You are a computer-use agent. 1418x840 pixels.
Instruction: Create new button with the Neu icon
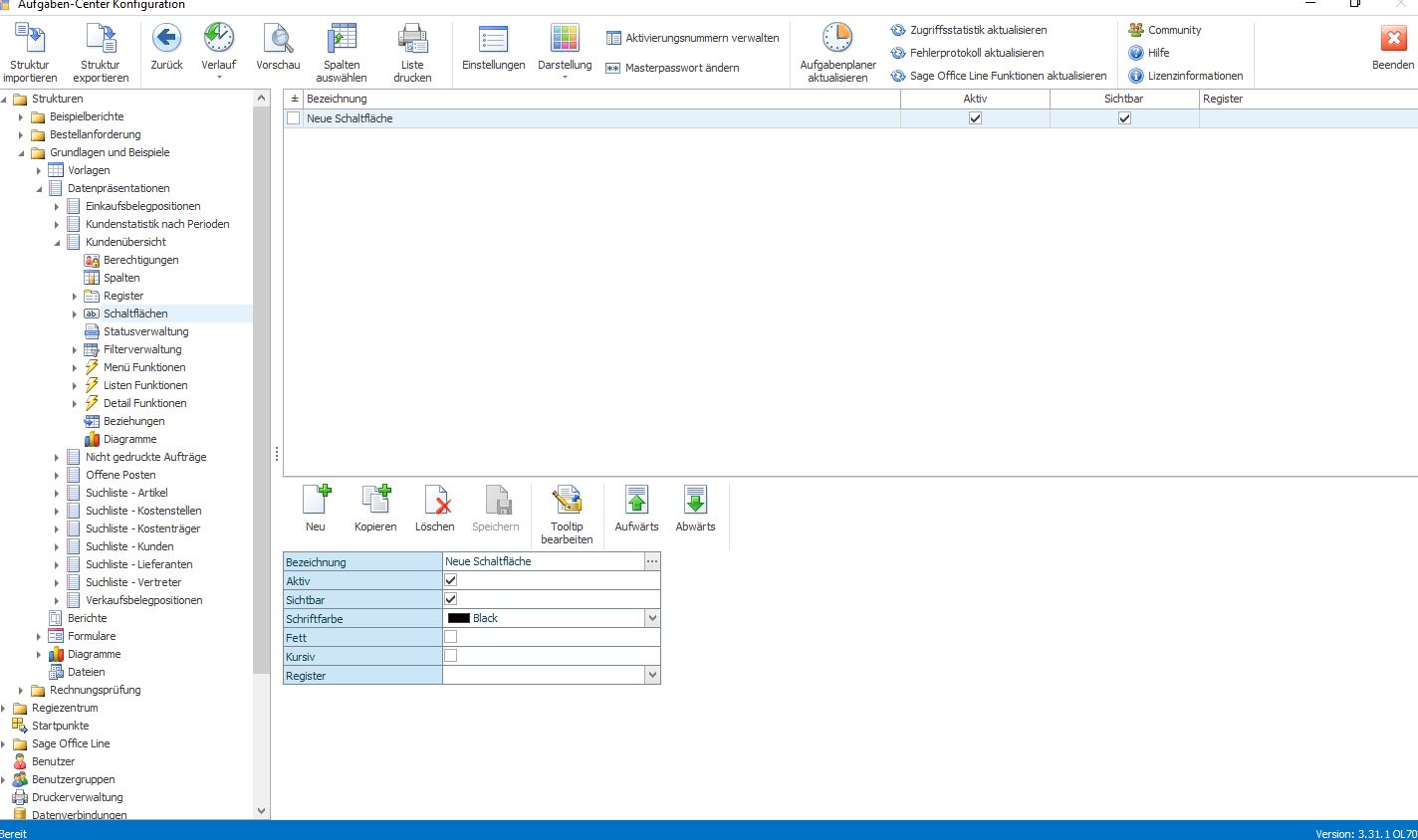[x=316, y=500]
